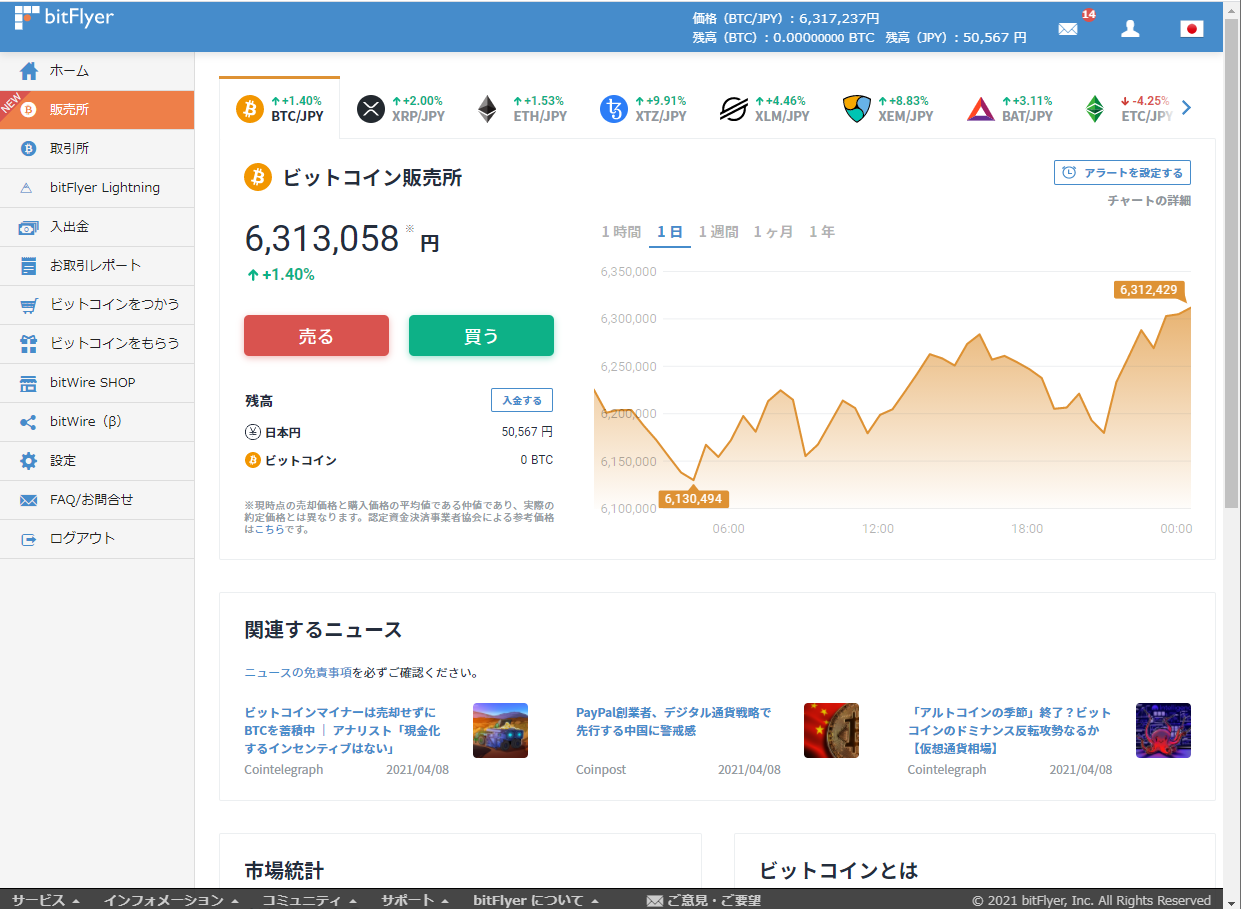Click the BAT triangle coin icon

pyautogui.click(x=981, y=109)
